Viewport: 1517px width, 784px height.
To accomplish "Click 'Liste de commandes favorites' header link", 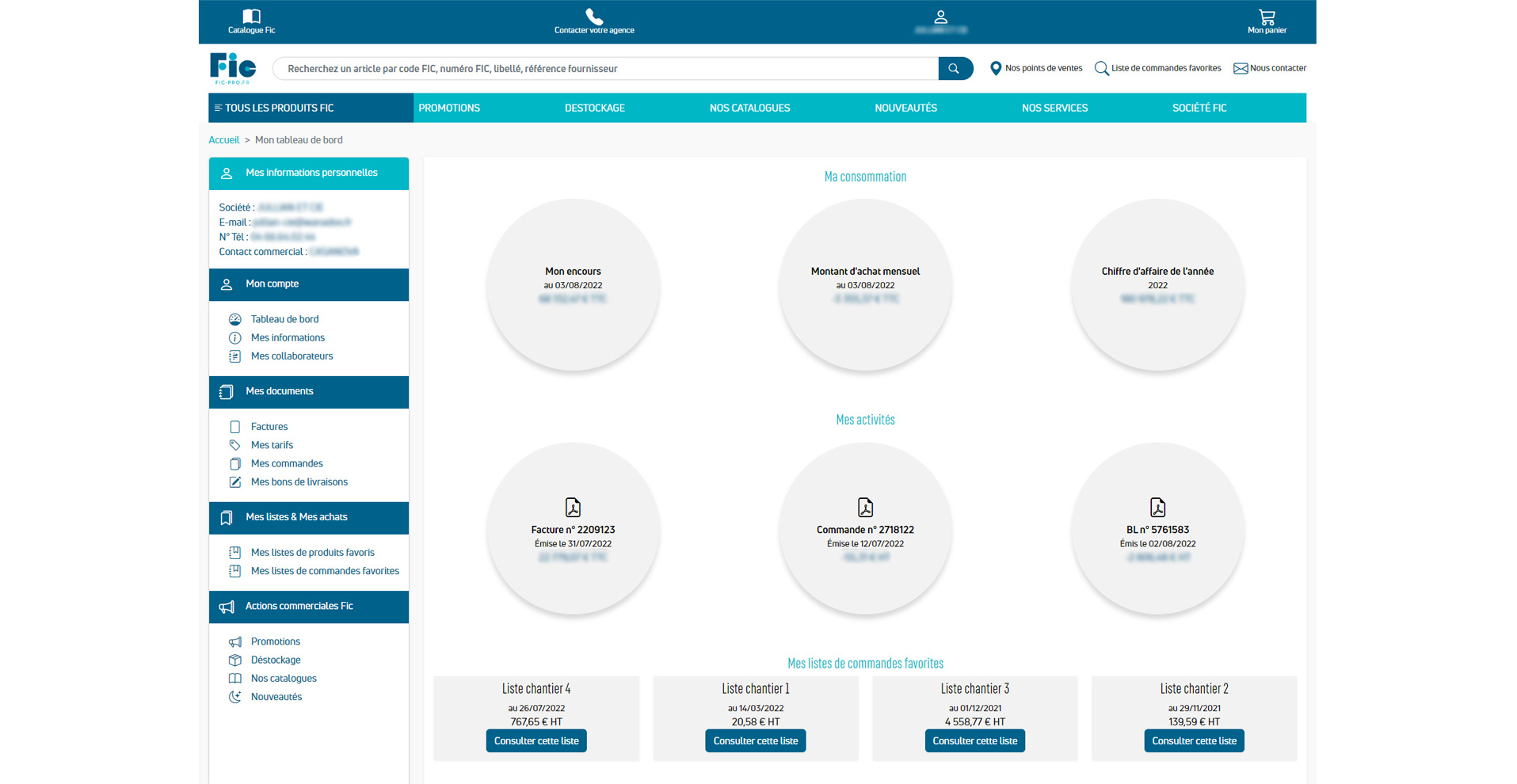I will [x=1166, y=69].
